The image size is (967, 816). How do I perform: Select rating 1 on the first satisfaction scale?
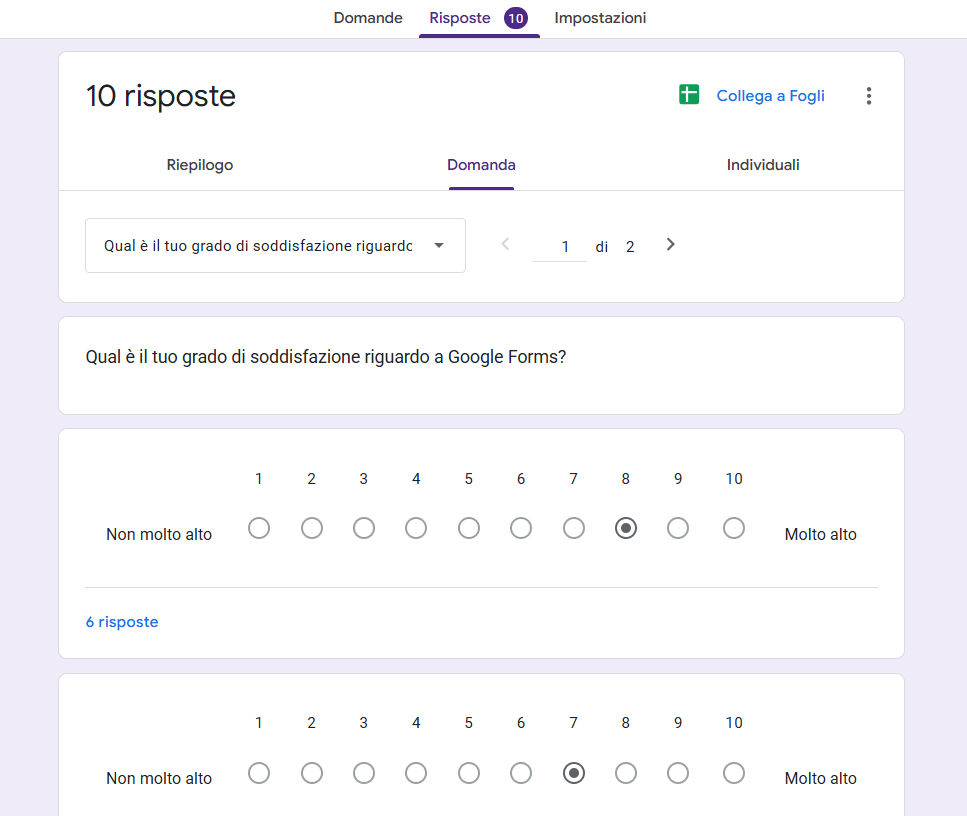259,528
